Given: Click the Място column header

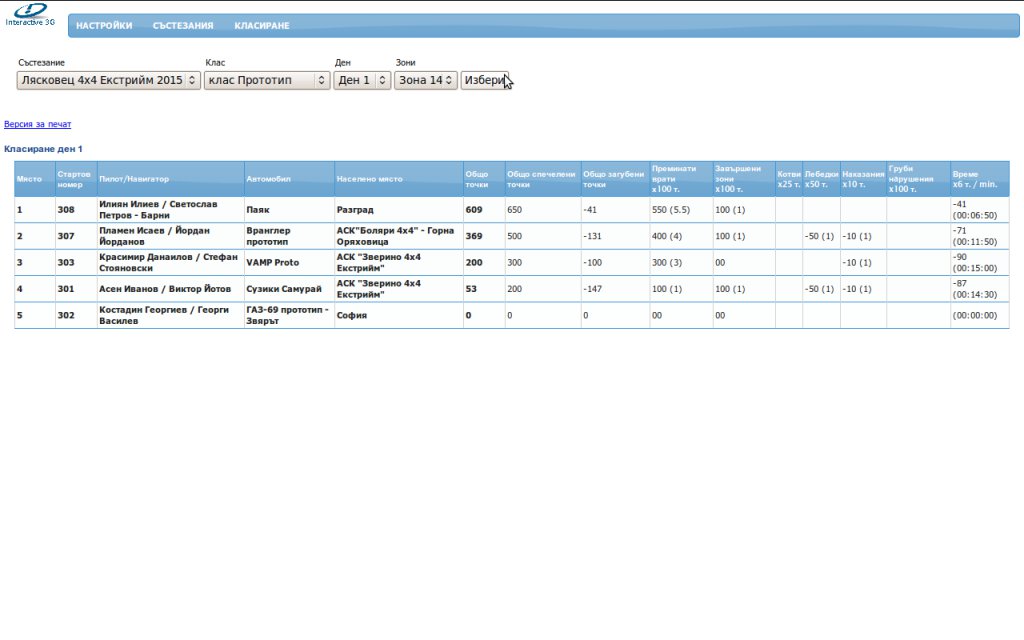Looking at the screenshot, I should click(x=29, y=179).
